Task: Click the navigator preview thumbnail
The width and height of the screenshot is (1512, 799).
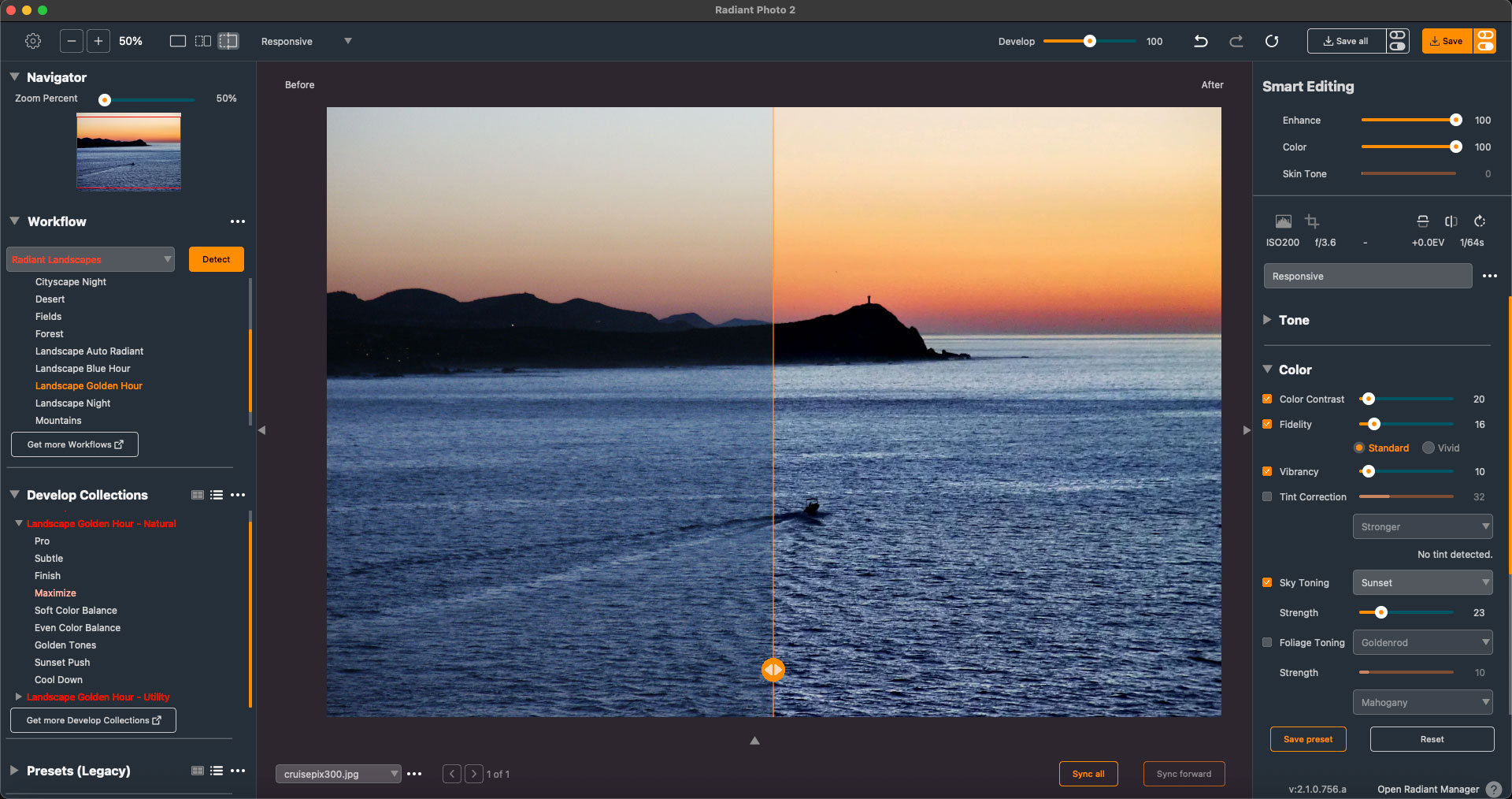Action: (128, 151)
